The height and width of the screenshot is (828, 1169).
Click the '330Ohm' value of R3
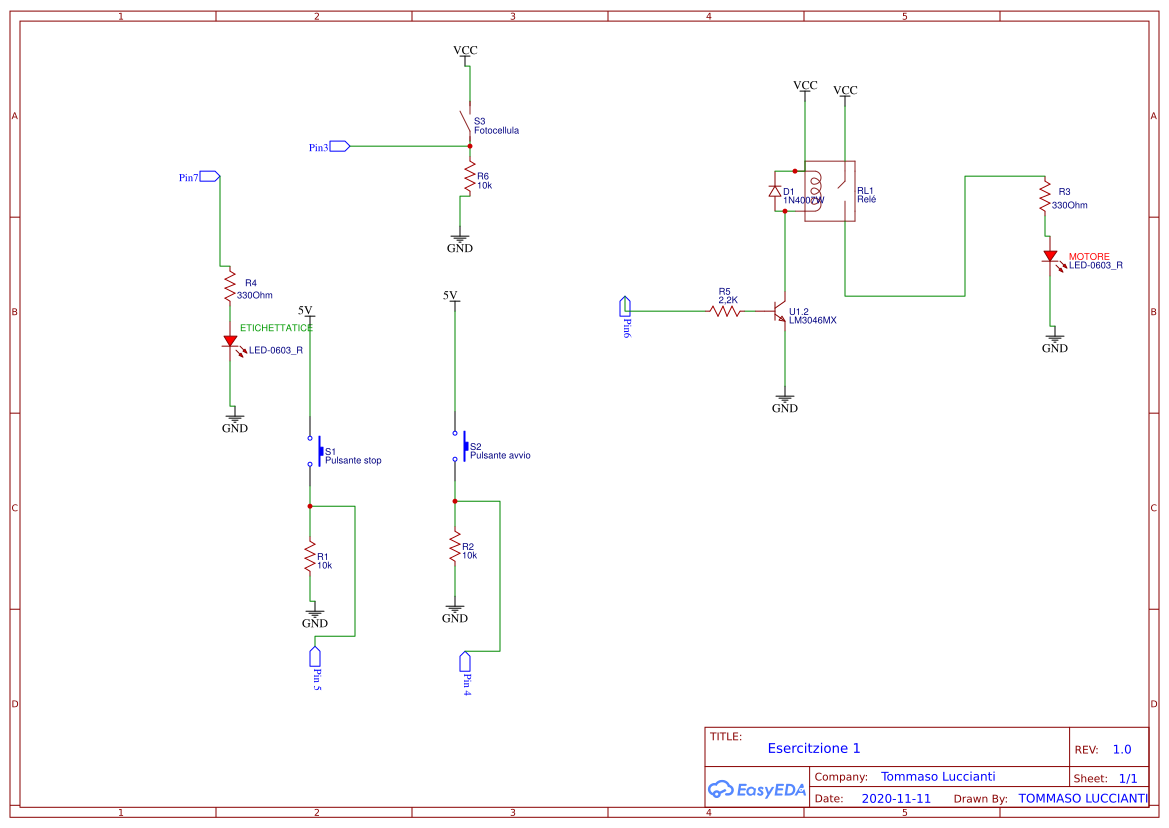[1070, 205]
